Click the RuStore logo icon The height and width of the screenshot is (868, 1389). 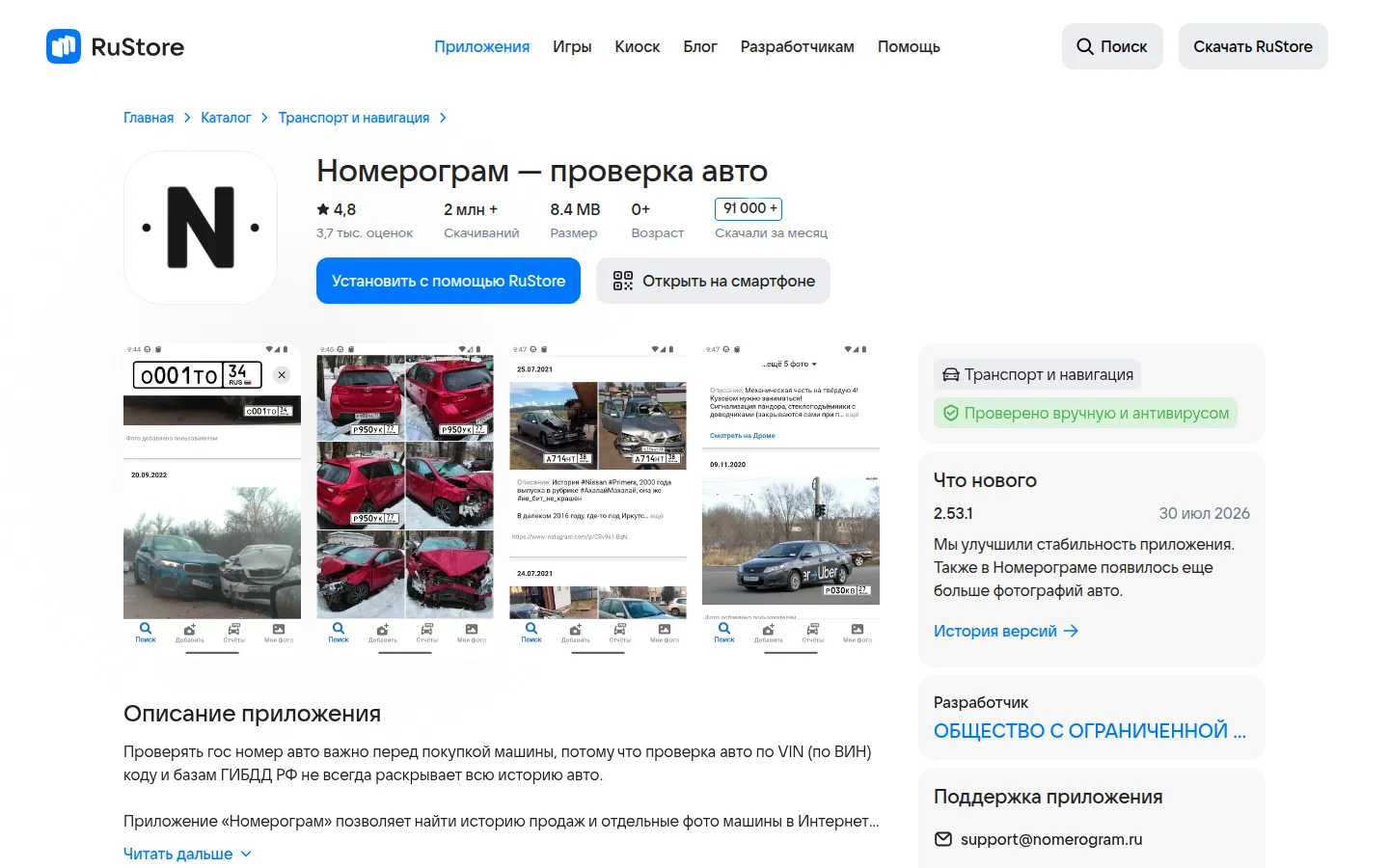point(64,46)
